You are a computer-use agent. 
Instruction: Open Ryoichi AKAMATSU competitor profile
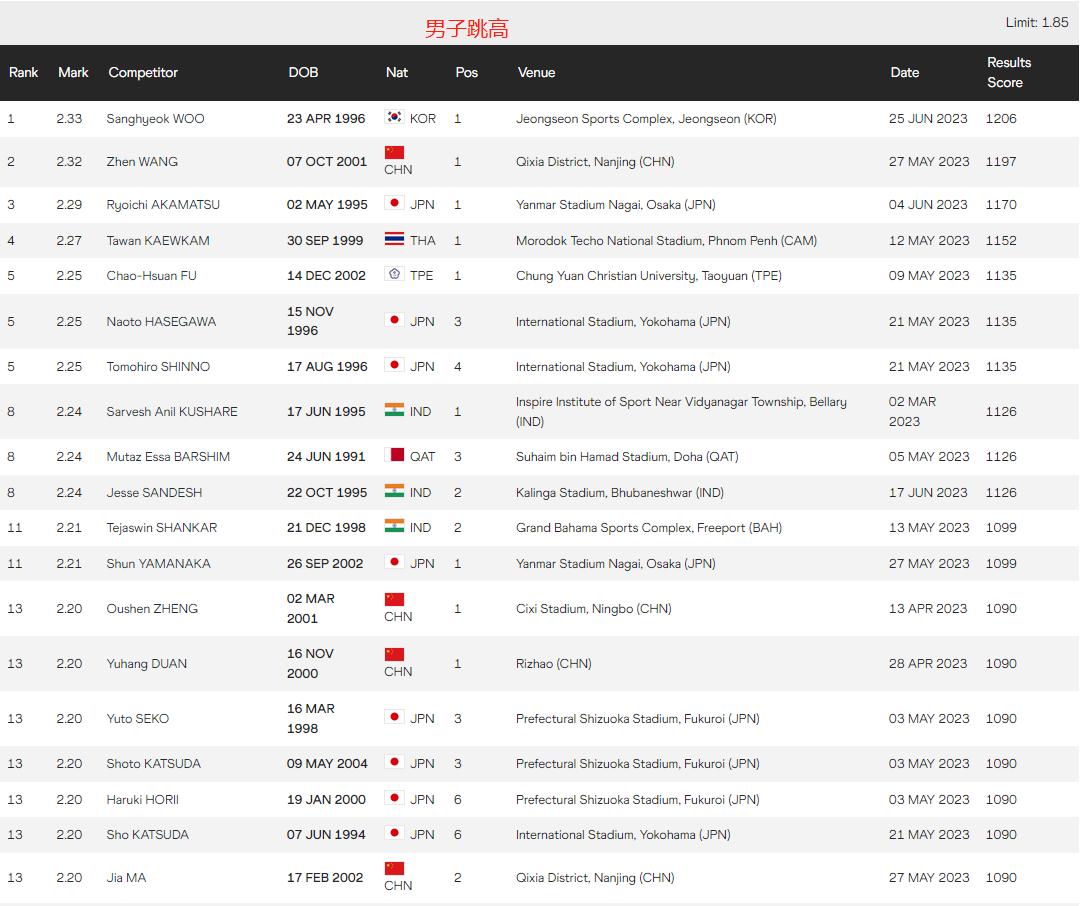[x=163, y=205]
